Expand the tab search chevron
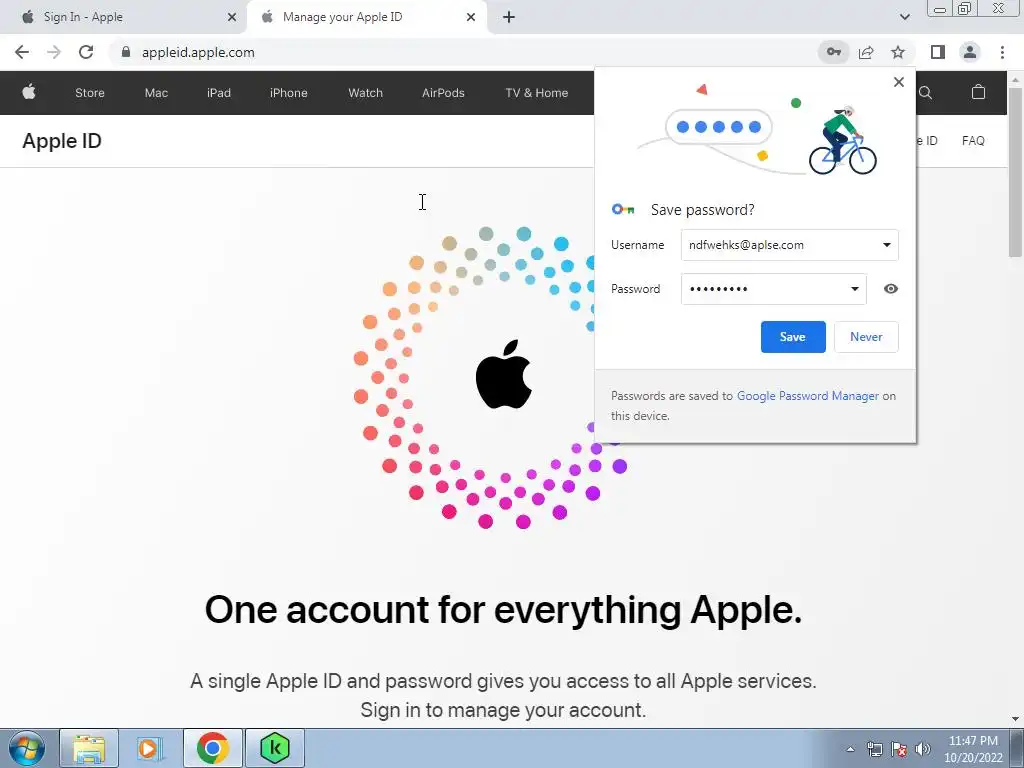1024x768 pixels. click(904, 17)
